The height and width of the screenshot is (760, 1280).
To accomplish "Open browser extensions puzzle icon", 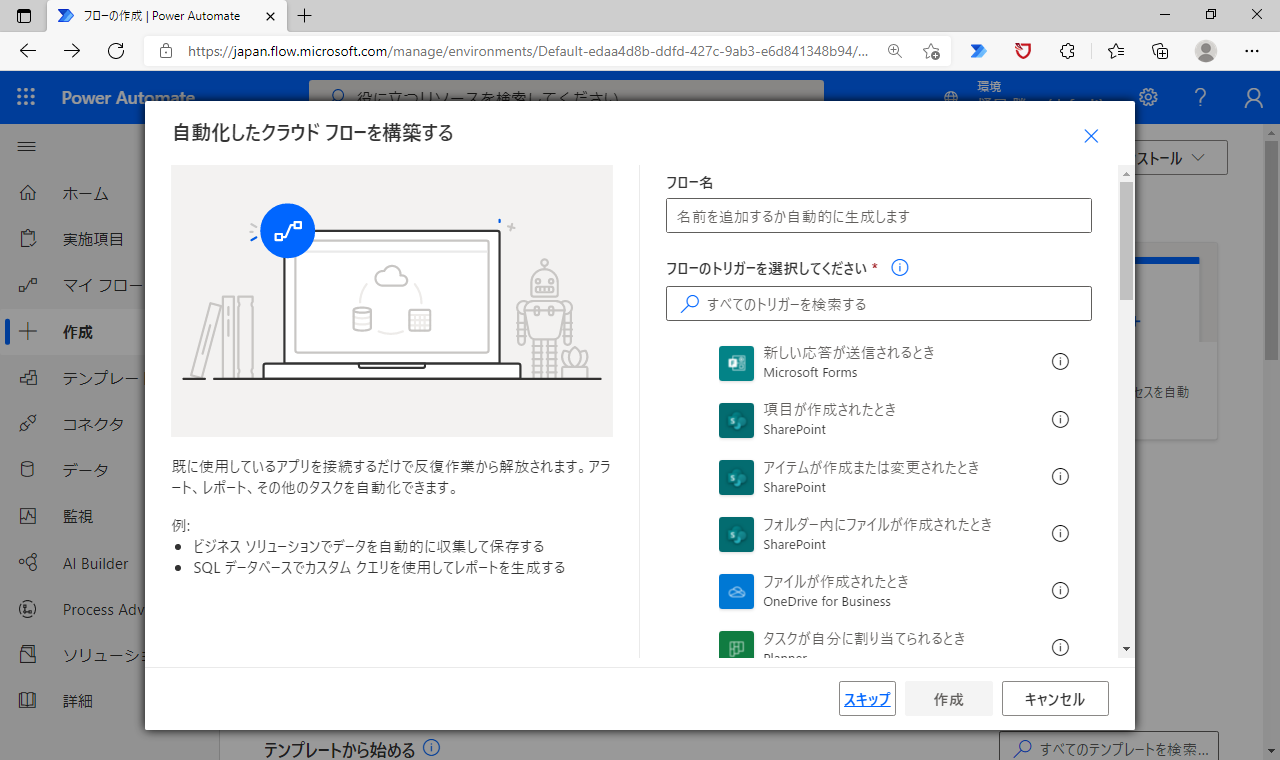I will click(1067, 51).
